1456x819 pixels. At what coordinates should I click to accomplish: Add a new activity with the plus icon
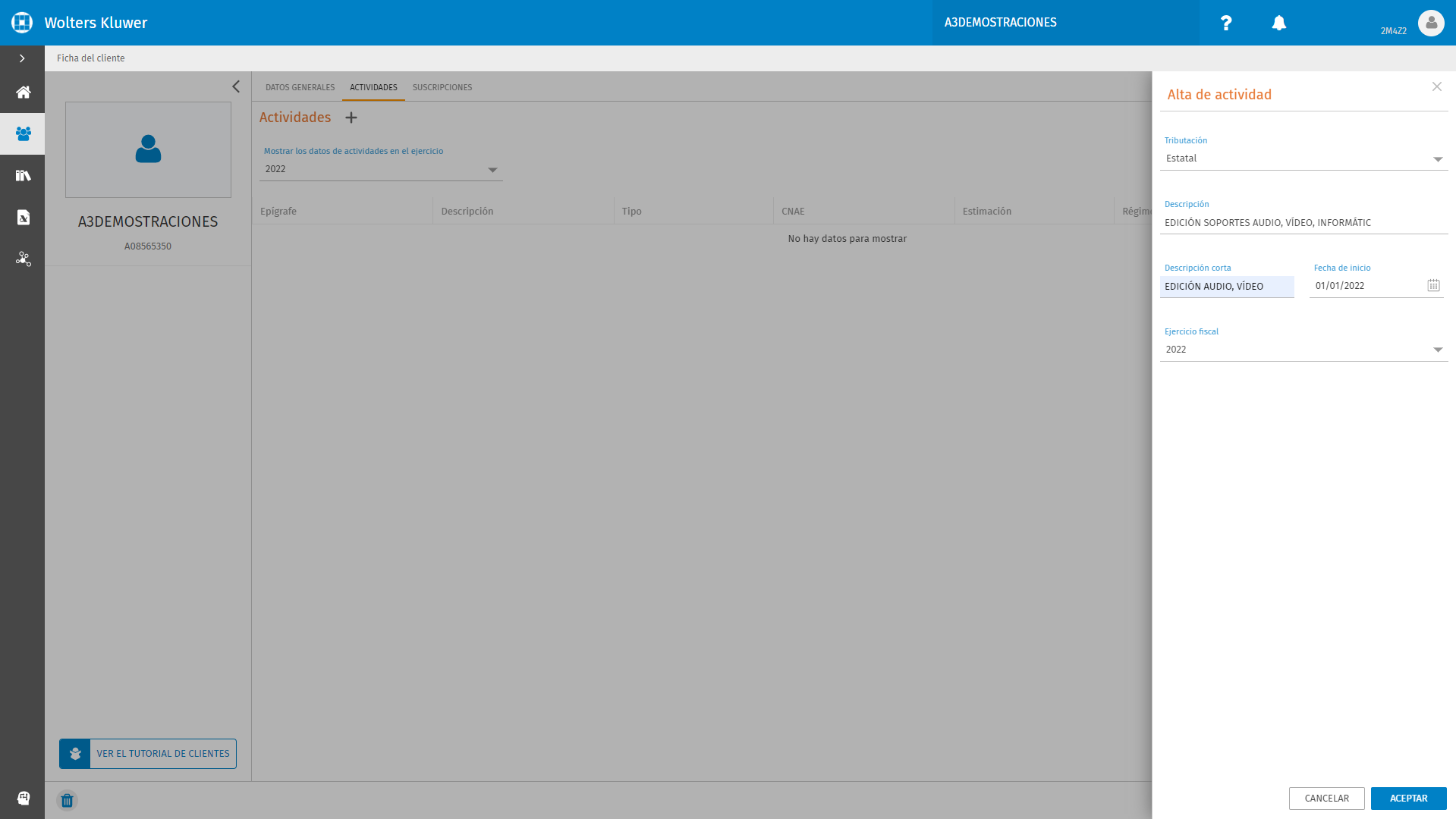(351, 118)
